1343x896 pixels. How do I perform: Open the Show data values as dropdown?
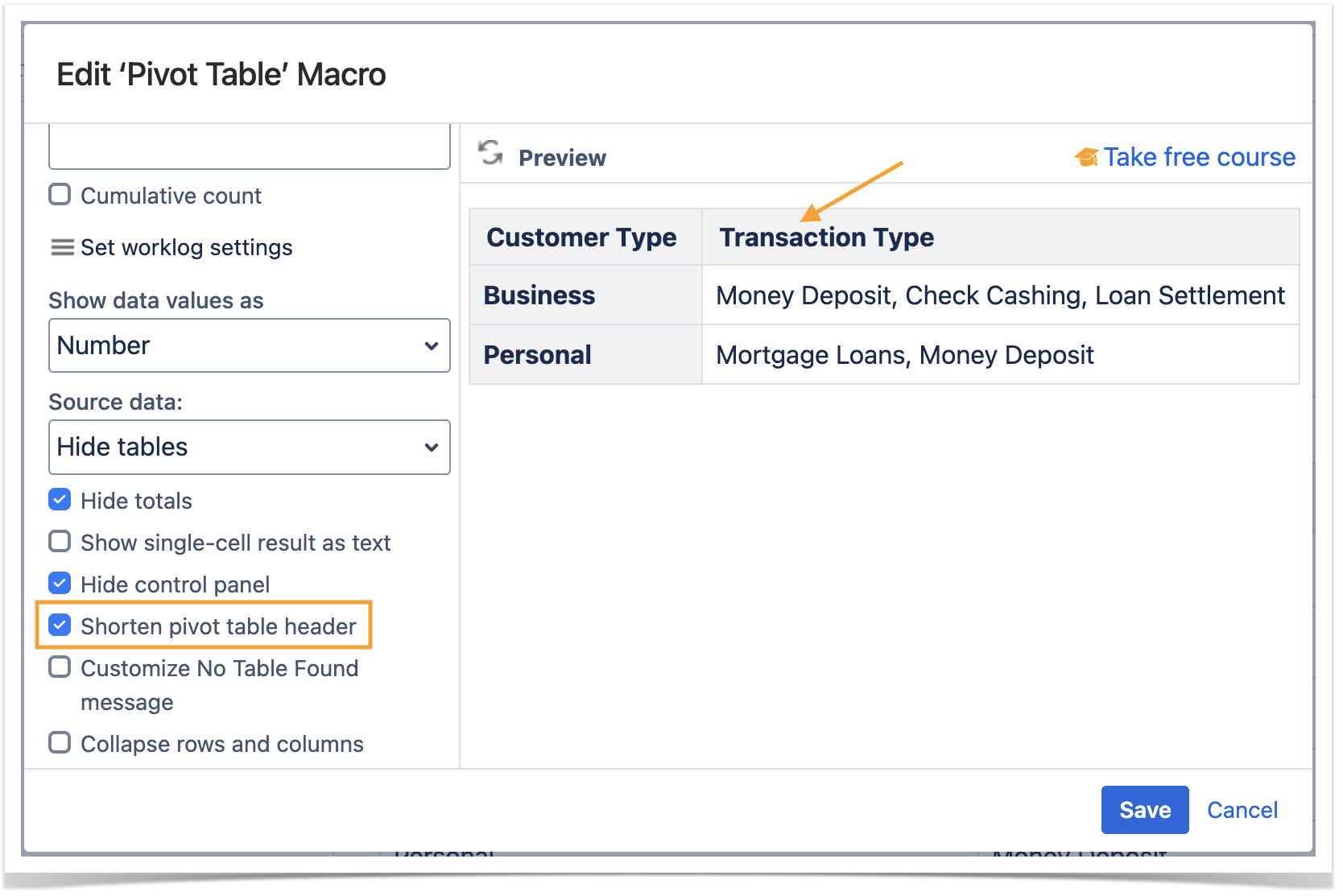pos(249,345)
